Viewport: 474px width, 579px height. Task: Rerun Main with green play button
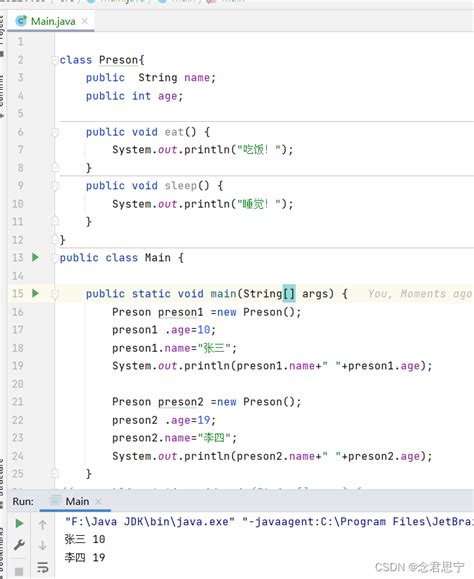tap(19, 523)
